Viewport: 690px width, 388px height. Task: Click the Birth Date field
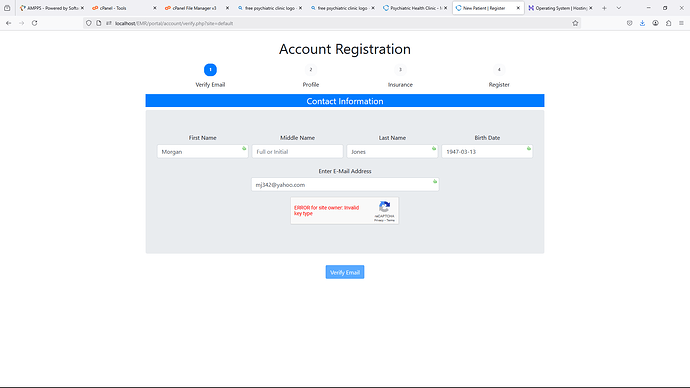coord(487,151)
